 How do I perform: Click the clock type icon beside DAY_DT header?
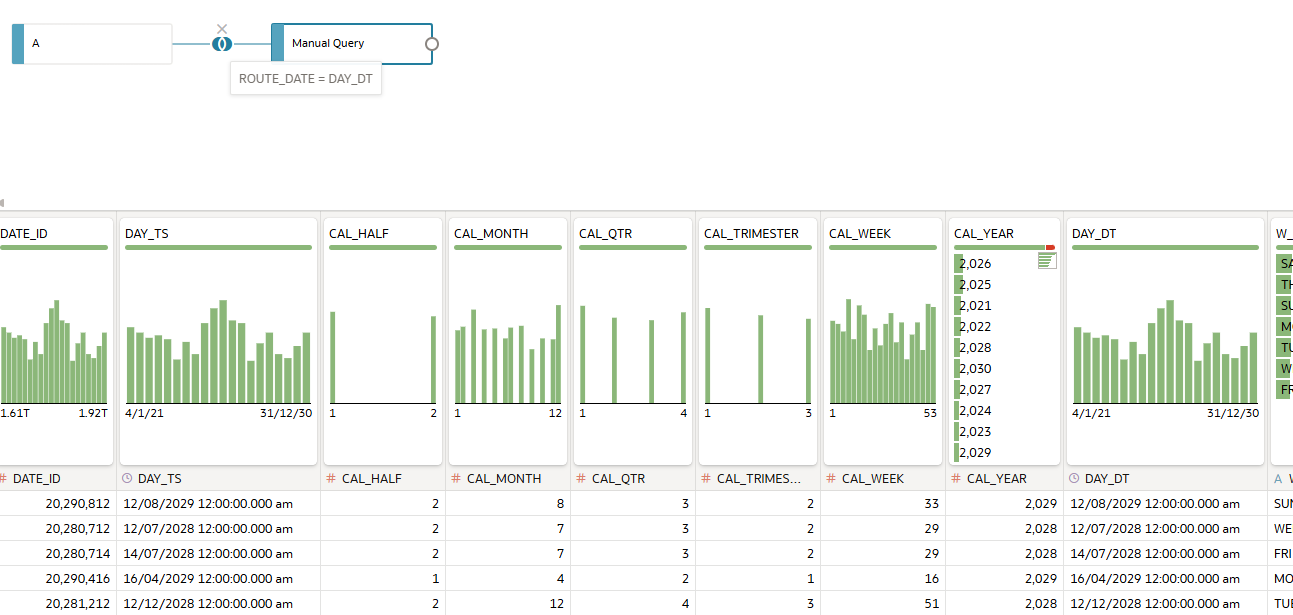point(1074,479)
